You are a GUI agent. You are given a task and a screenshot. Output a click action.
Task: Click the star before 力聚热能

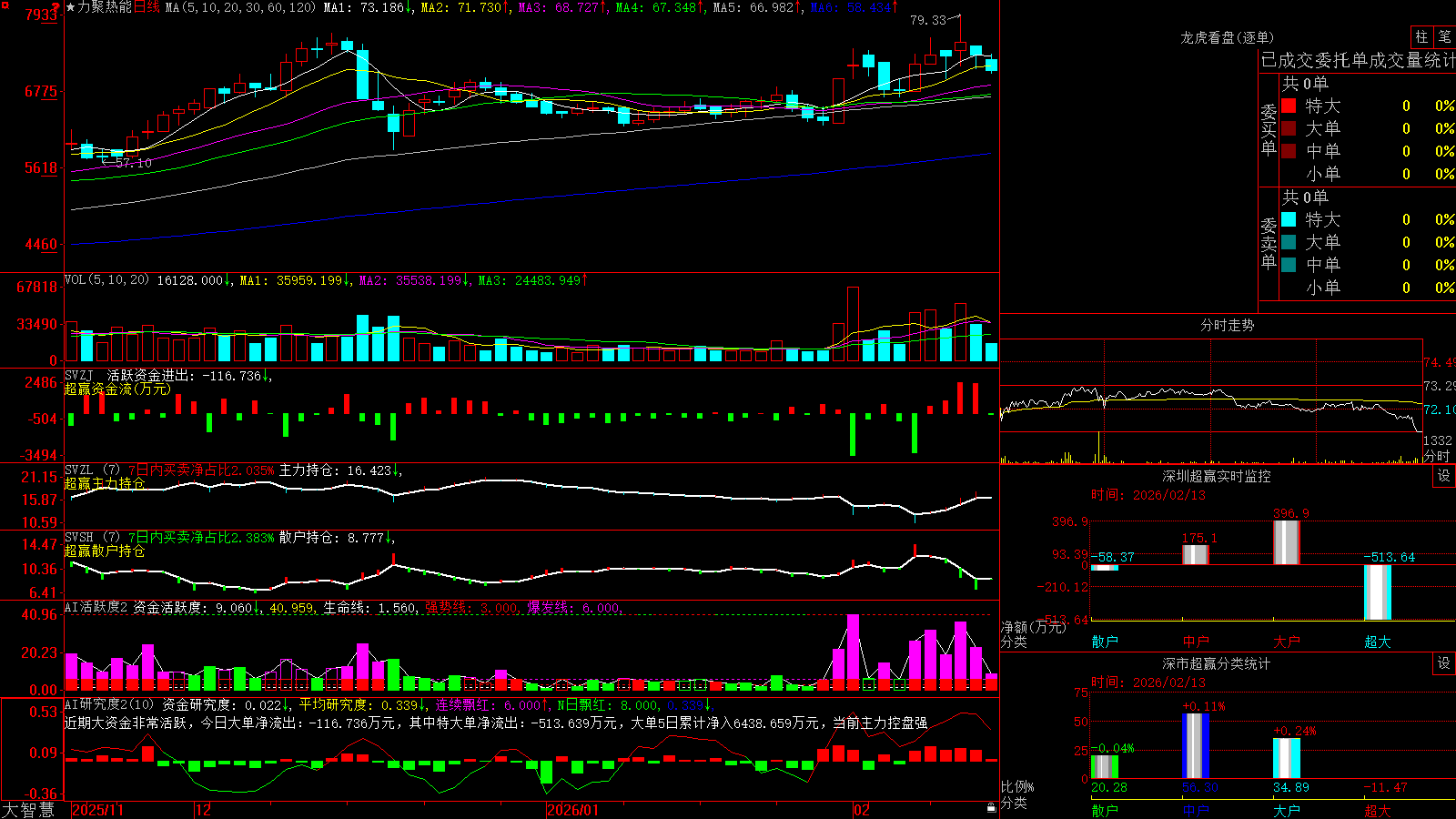tap(71, 7)
